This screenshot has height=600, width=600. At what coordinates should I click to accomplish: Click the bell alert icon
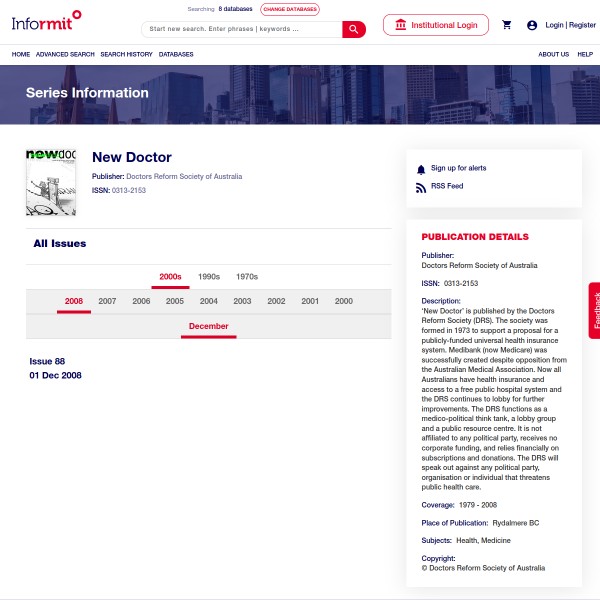[x=421, y=169]
